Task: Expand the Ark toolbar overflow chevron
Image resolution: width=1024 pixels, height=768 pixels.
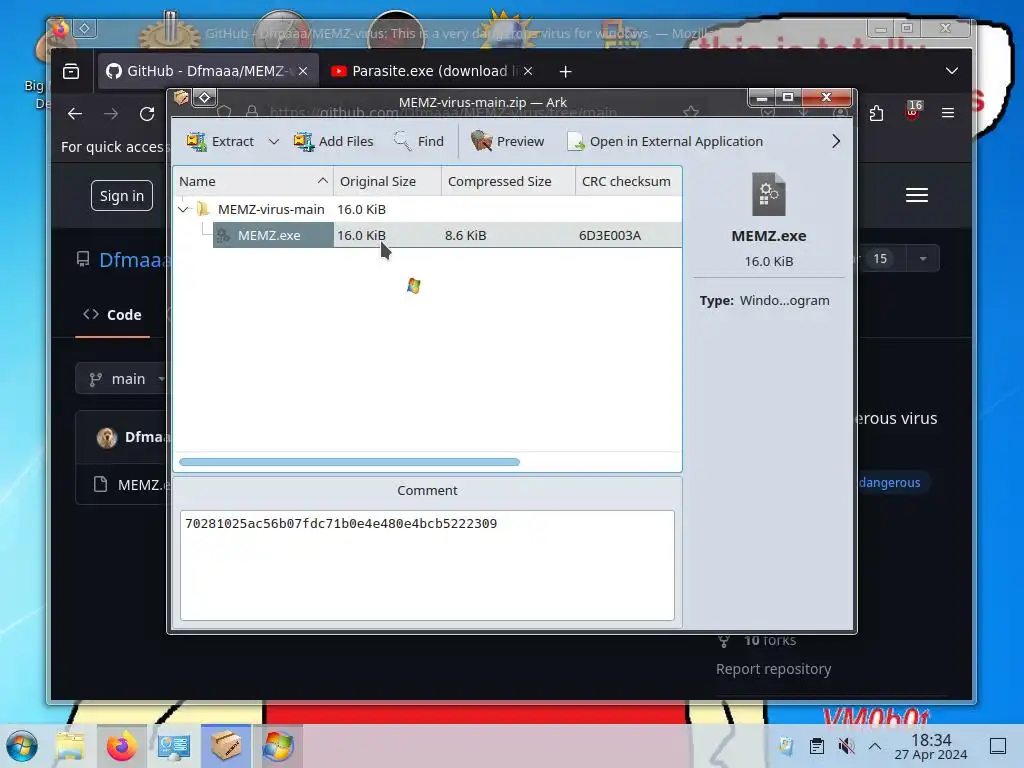Action: point(836,141)
